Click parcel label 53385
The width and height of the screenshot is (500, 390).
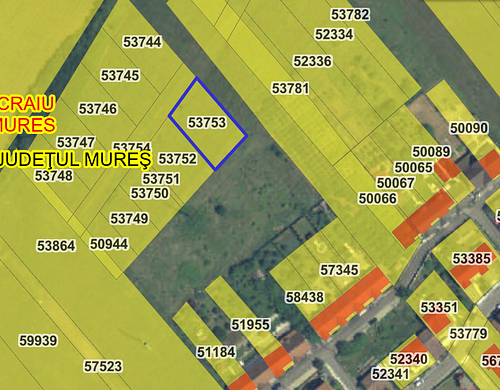pos(472,258)
